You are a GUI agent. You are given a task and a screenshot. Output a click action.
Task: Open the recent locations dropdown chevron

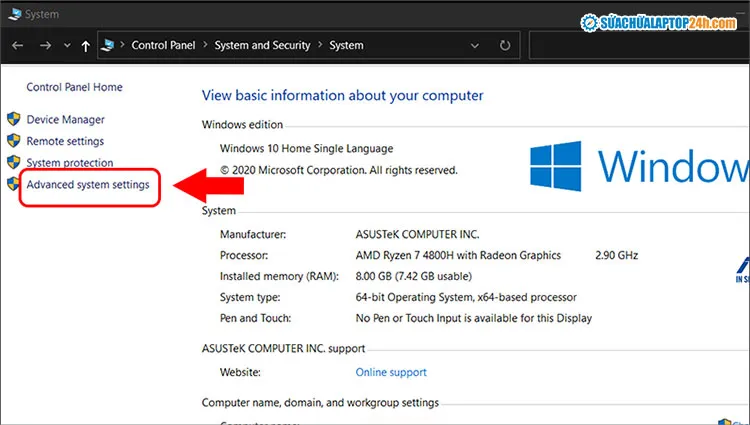66,46
